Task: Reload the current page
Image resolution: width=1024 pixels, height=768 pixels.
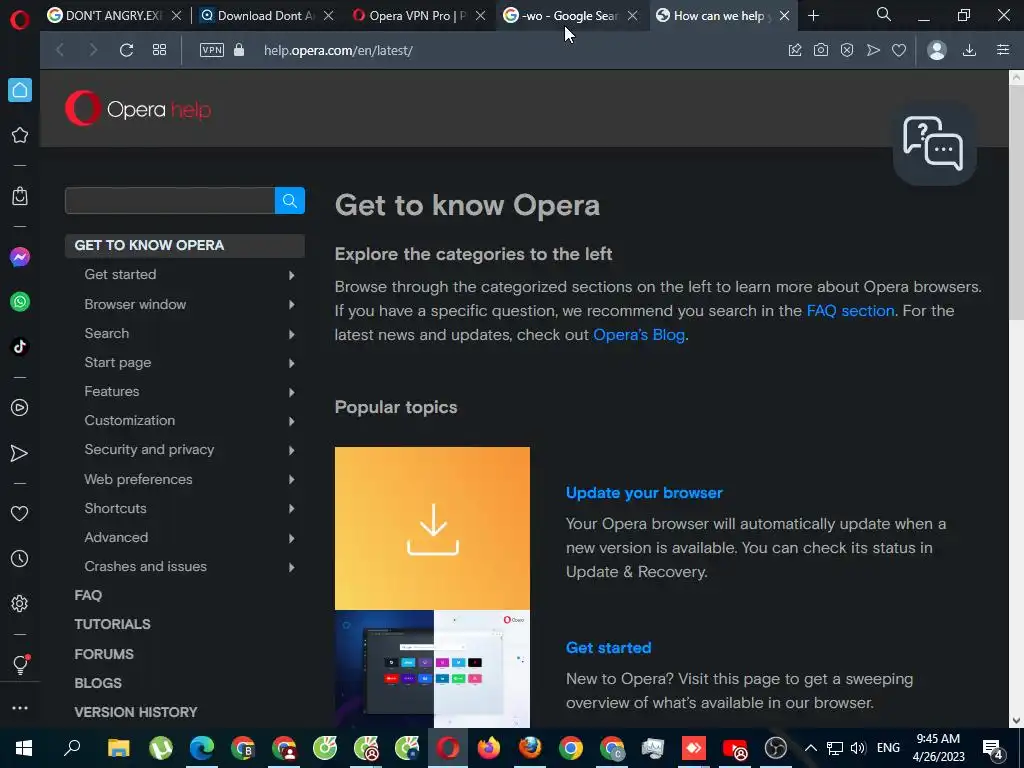Action: pyautogui.click(x=126, y=50)
